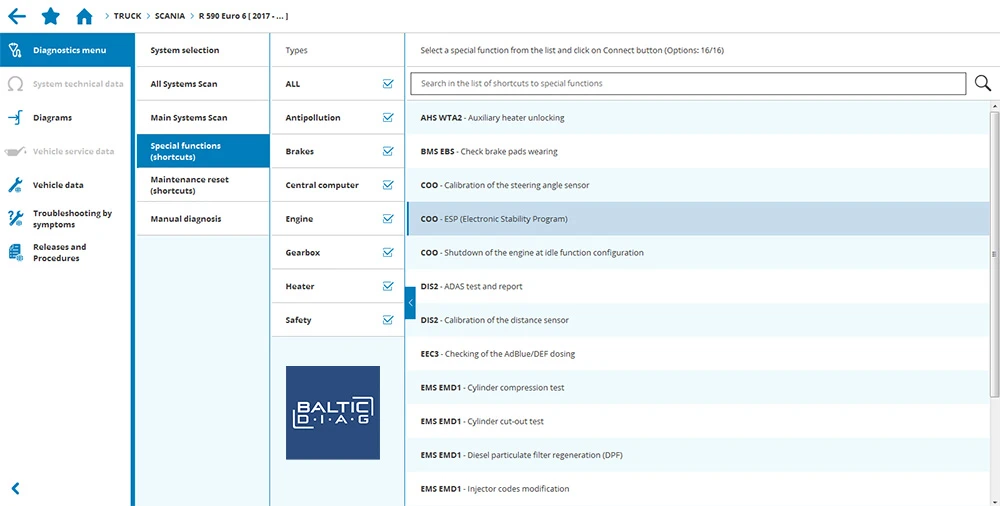Open favorites with the star icon

pyautogui.click(x=50, y=16)
